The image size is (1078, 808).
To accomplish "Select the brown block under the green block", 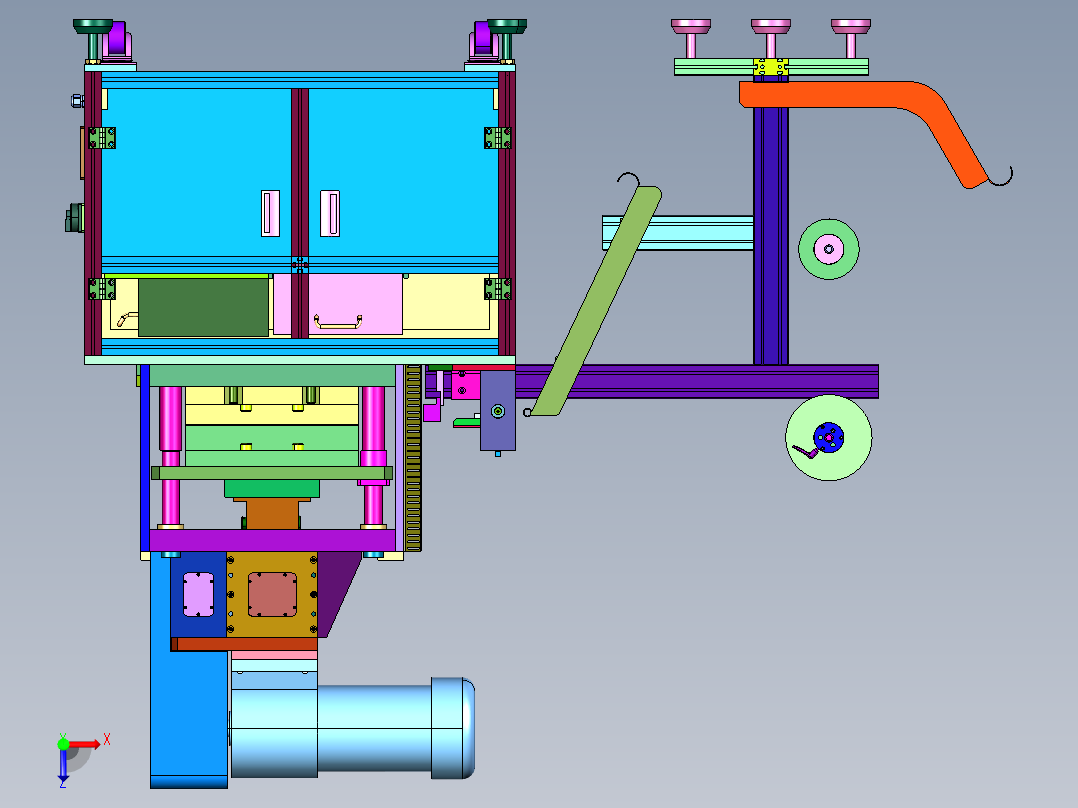I will point(272,514).
